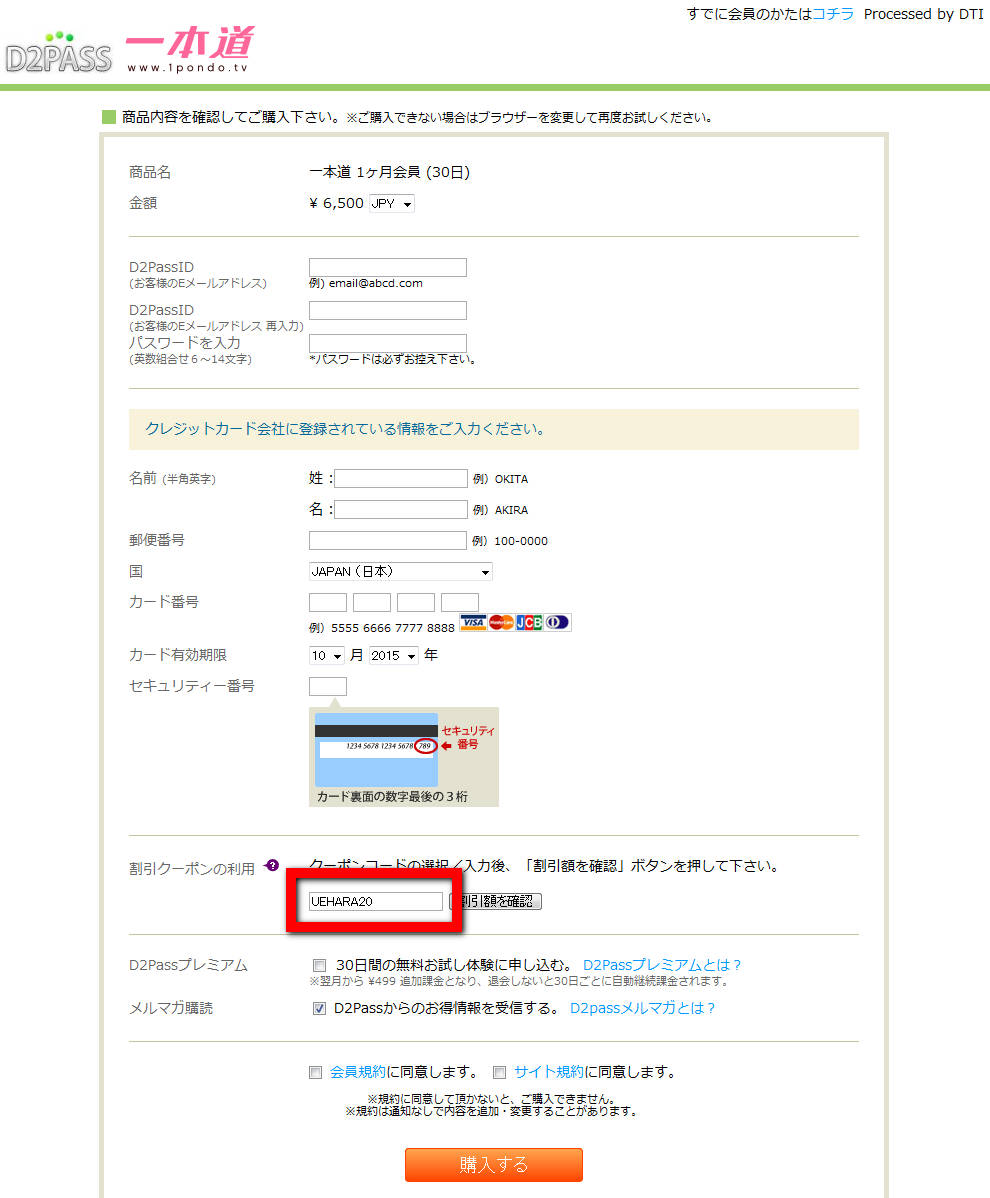990x1198 pixels.
Task: Click the orange 購入する purchase button
Action: point(493,1164)
